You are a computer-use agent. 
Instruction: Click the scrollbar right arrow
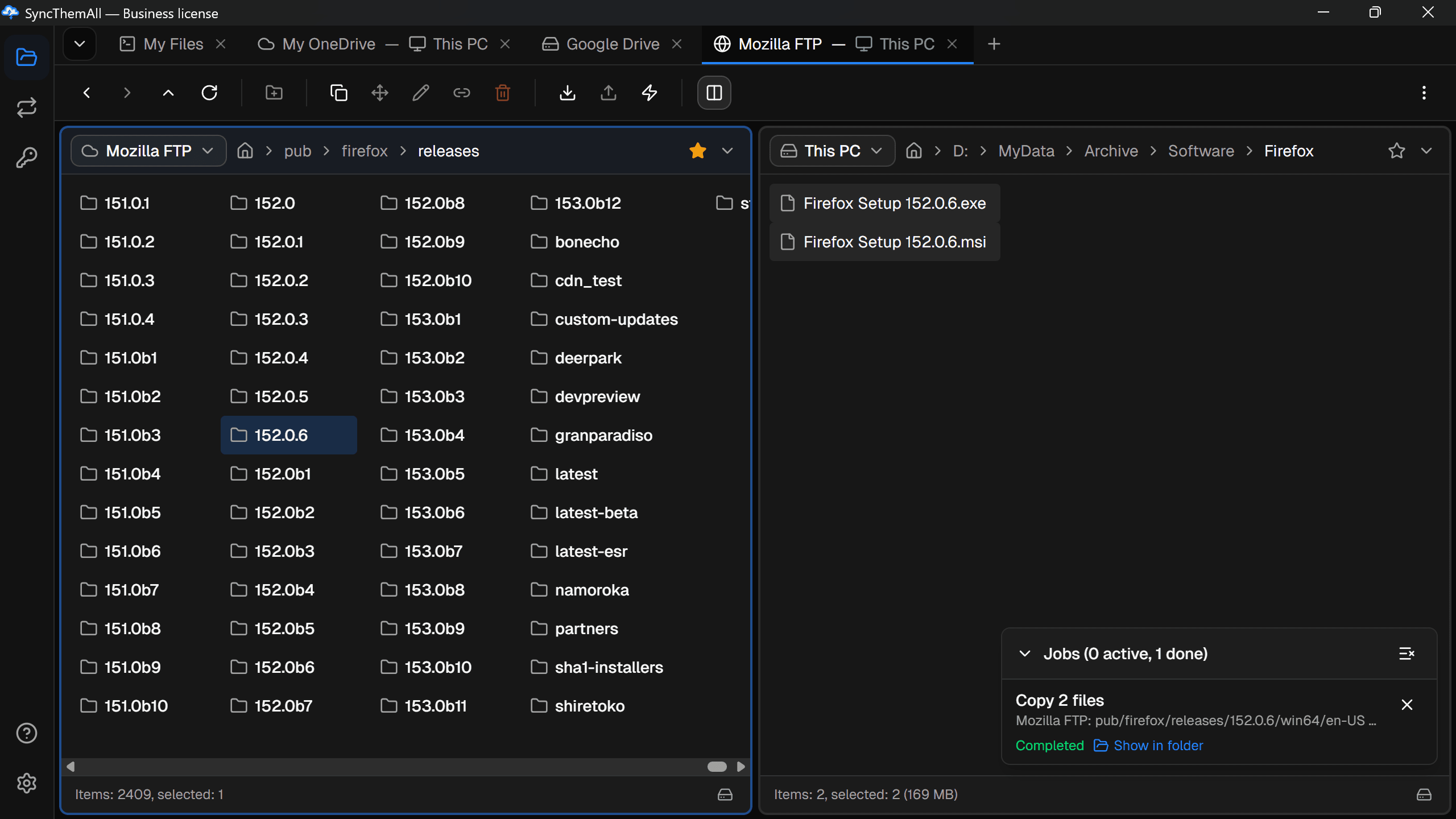click(x=741, y=767)
